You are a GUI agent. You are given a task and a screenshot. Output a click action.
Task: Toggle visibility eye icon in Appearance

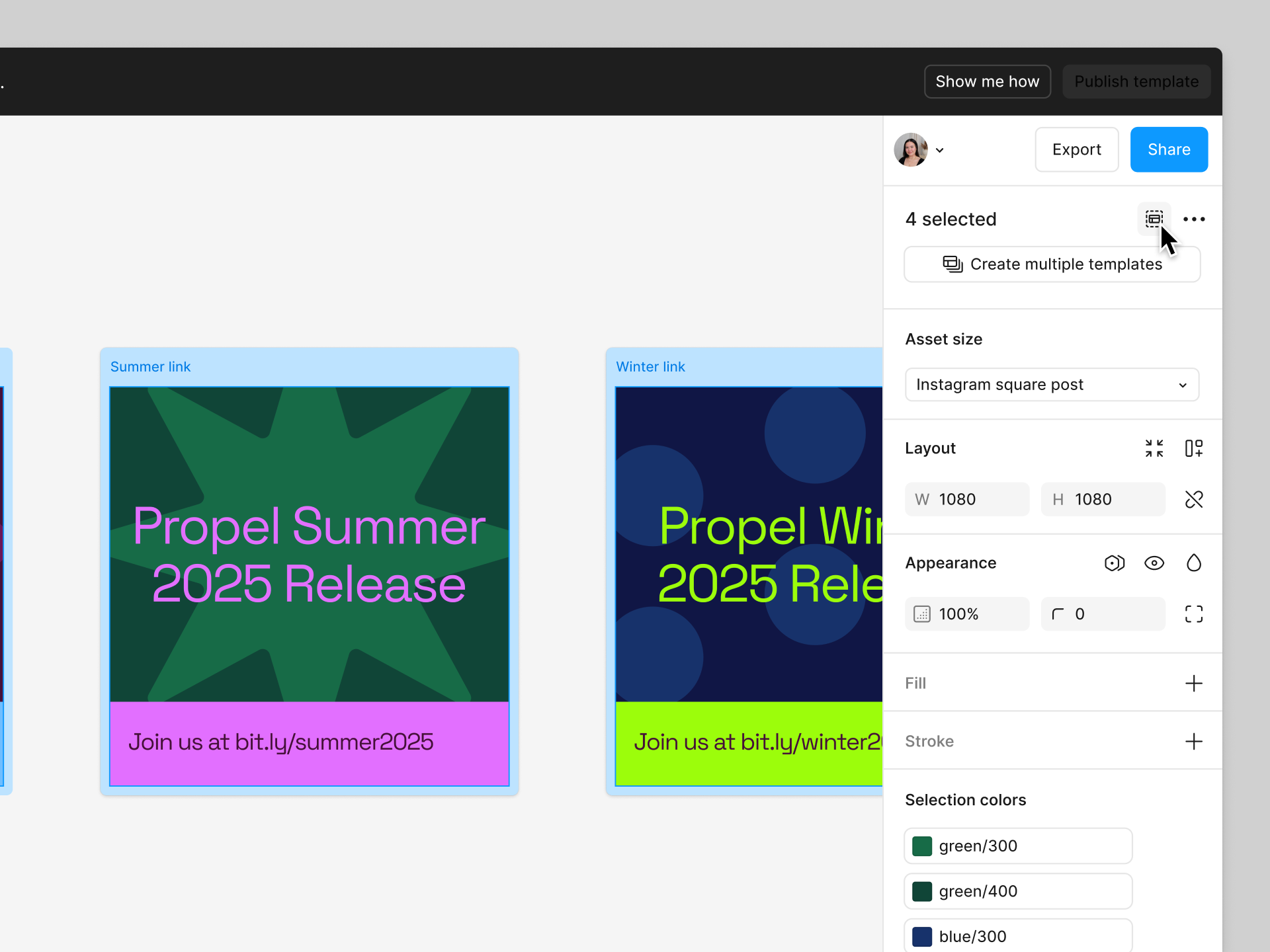[1154, 563]
